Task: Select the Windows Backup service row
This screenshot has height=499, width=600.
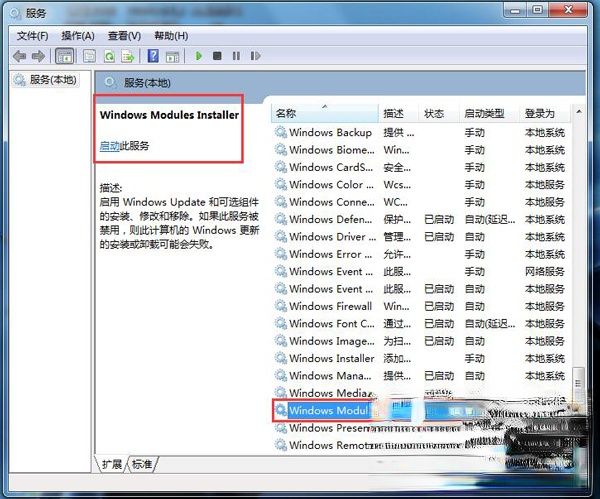Action: 421,132
